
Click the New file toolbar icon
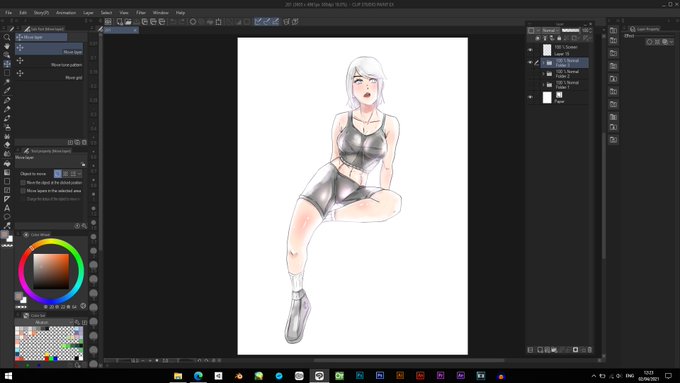[120, 22]
